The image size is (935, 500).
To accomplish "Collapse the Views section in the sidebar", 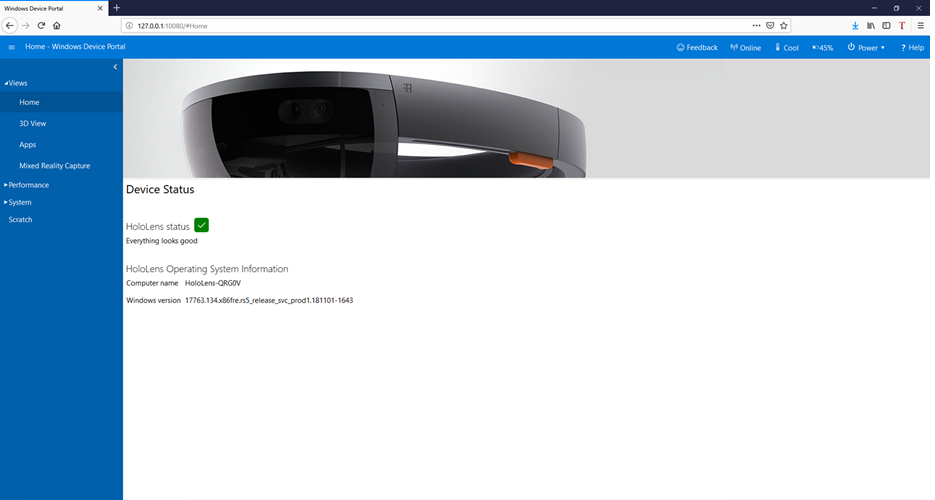I will pyautogui.click(x=16, y=83).
